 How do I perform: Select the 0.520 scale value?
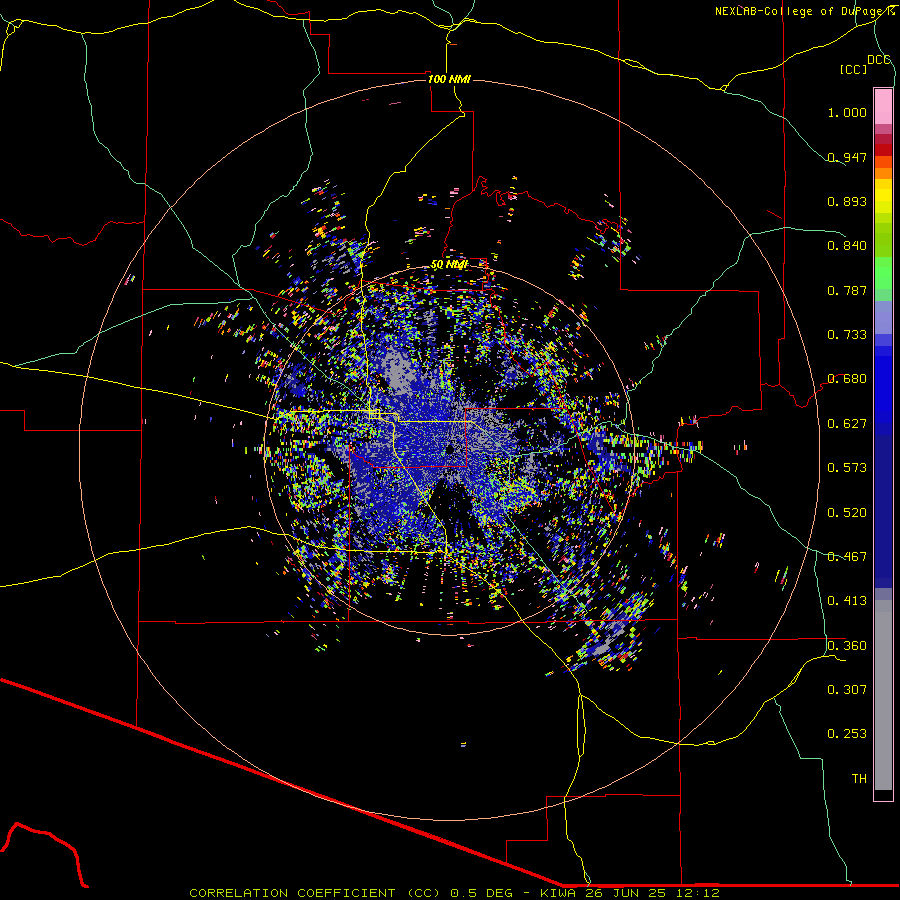(x=847, y=513)
